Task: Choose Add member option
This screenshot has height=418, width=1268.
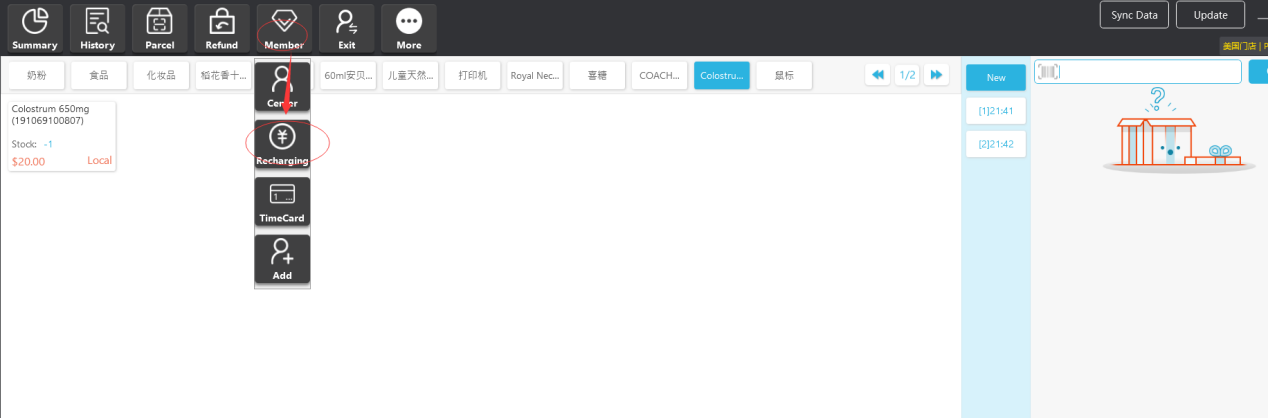Action: [x=282, y=259]
